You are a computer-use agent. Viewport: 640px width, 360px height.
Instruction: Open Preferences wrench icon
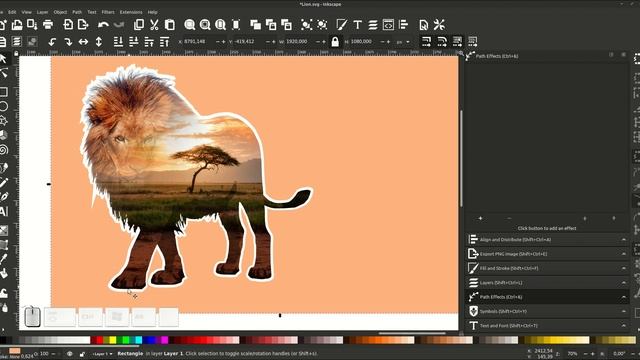(439, 24)
